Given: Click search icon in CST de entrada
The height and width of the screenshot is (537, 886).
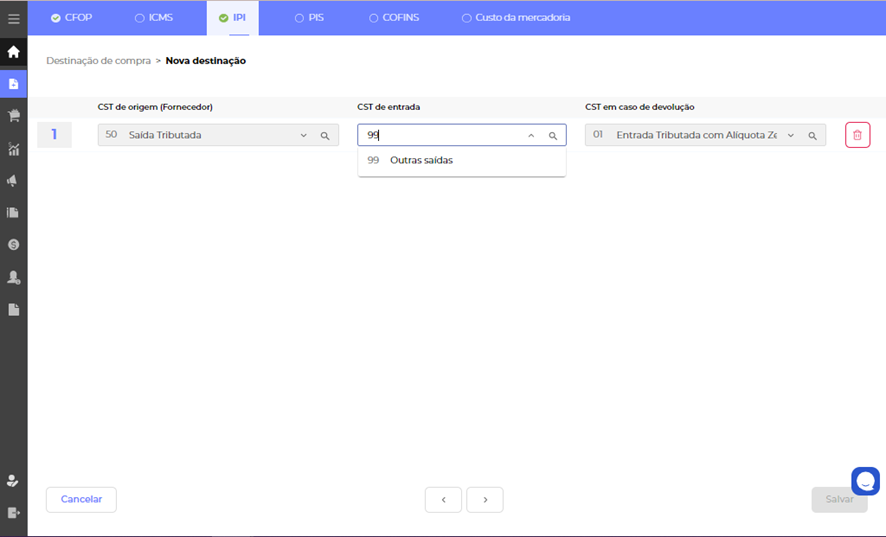Looking at the screenshot, I should pos(552,136).
